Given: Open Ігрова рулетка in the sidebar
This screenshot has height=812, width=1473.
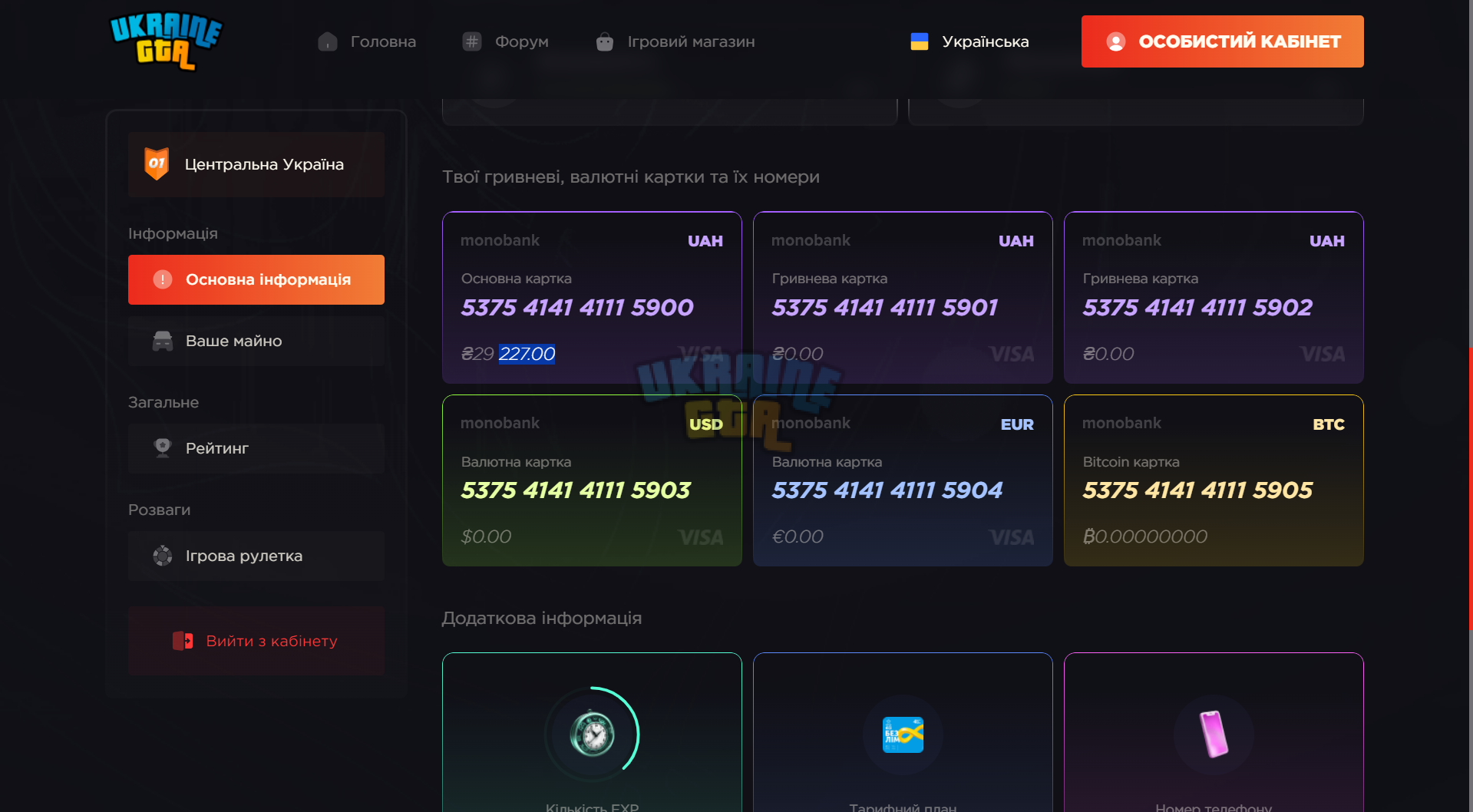Looking at the screenshot, I should click(256, 556).
